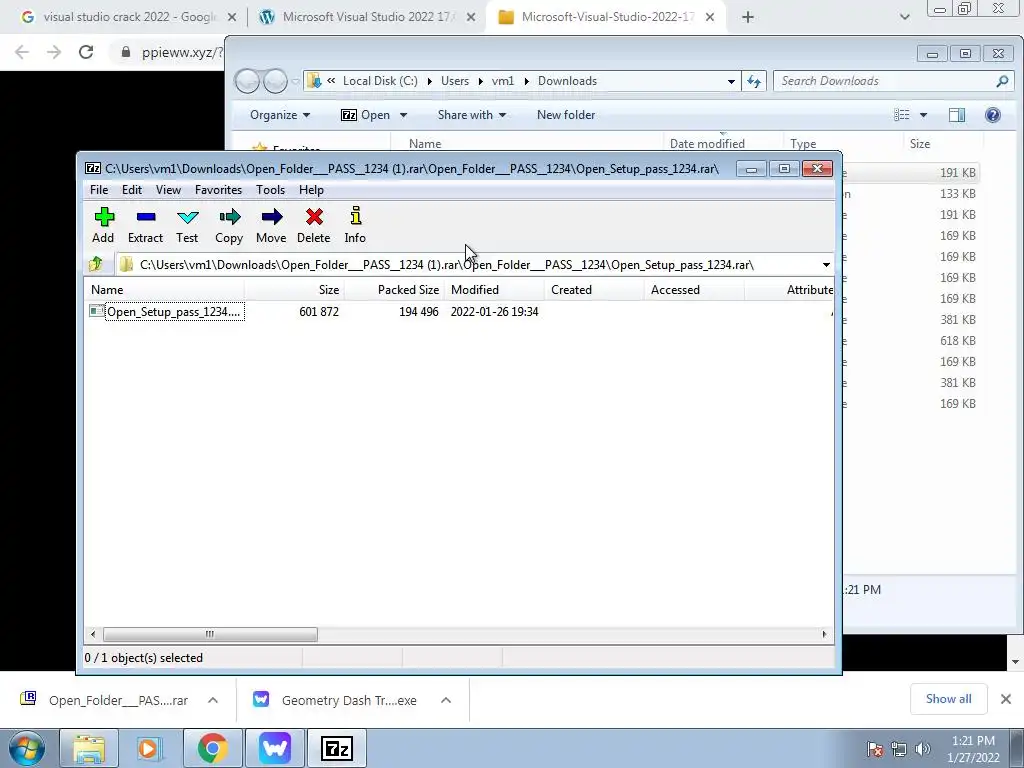Click the Copy tool in 7-Zip
Image resolution: width=1024 pixels, height=768 pixels.
coord(229,225)
